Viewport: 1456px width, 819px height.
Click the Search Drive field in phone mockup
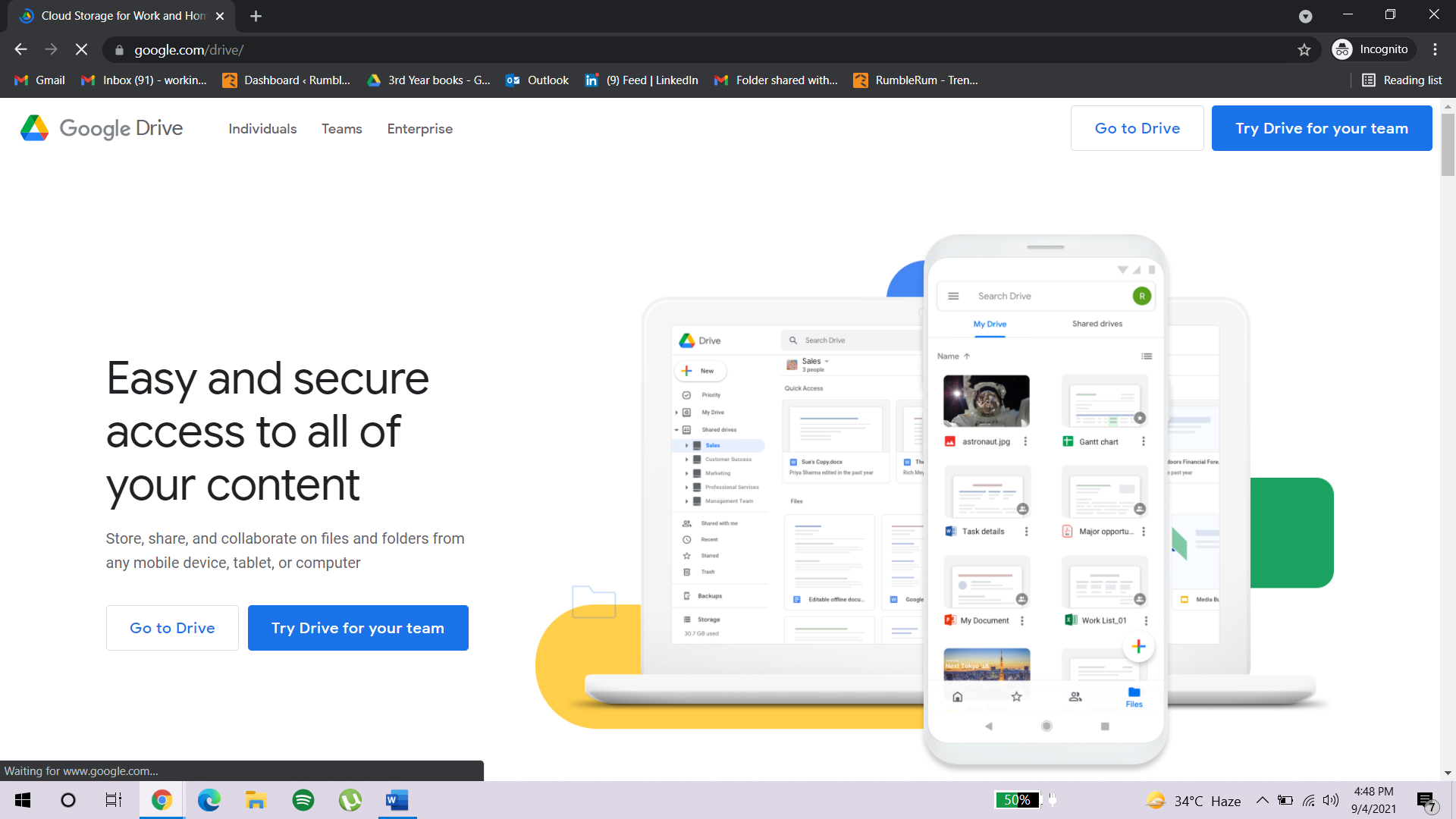(x=1045, y=297)
